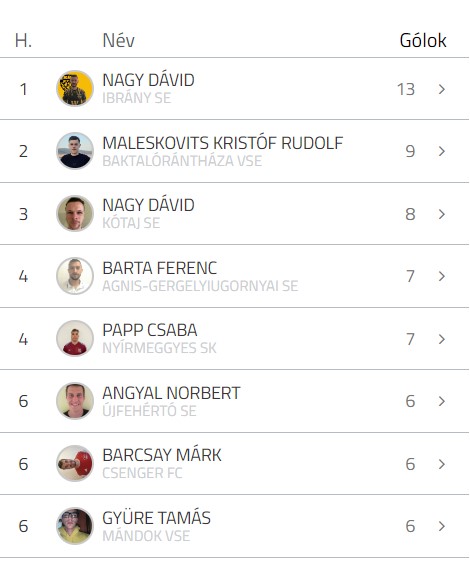Expand Maleskovits row chevron arrow
This screenshot has width=470, height=565.
click(x=442, y=151)
